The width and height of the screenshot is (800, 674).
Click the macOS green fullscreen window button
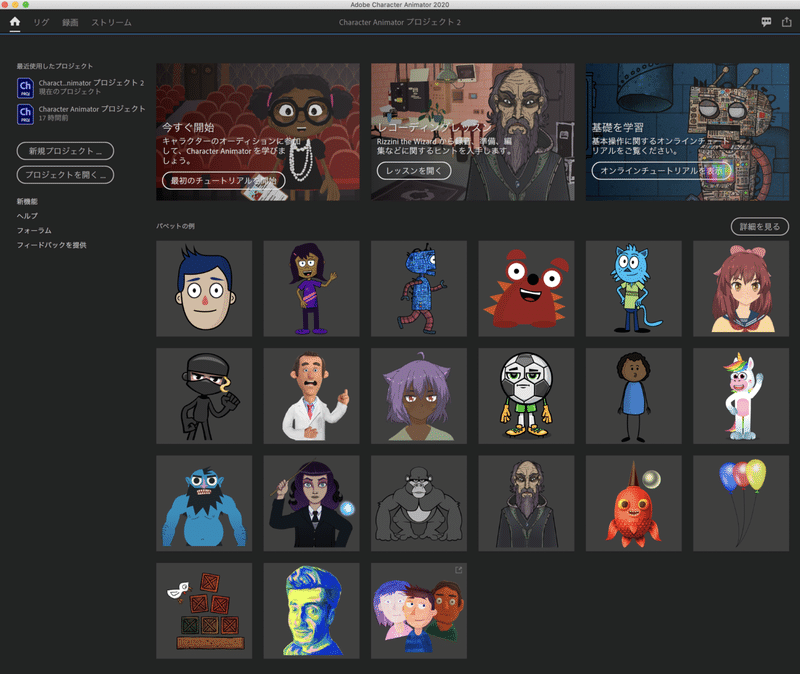(x=26, y=5)
